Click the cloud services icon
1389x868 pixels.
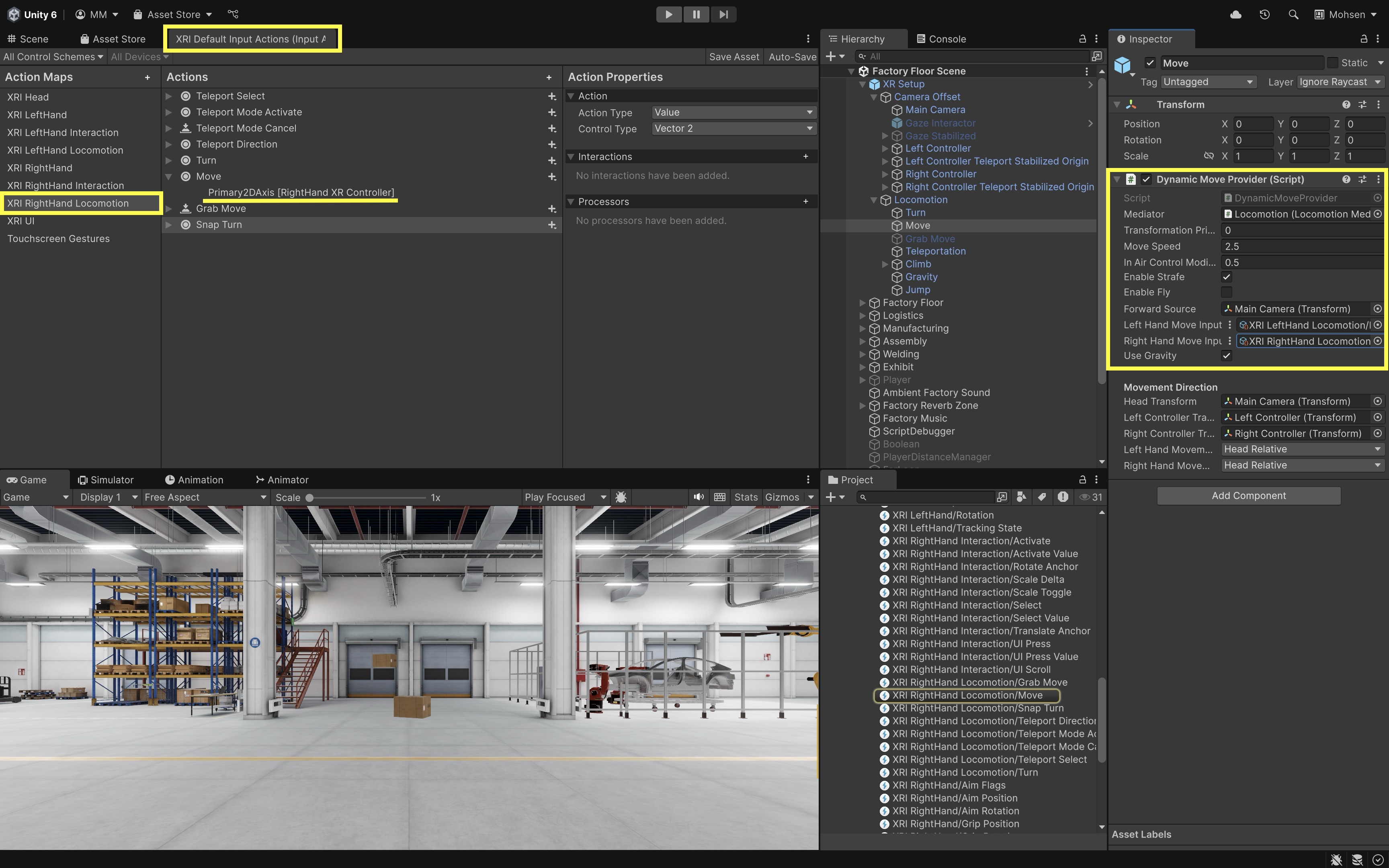point(1236,14)
